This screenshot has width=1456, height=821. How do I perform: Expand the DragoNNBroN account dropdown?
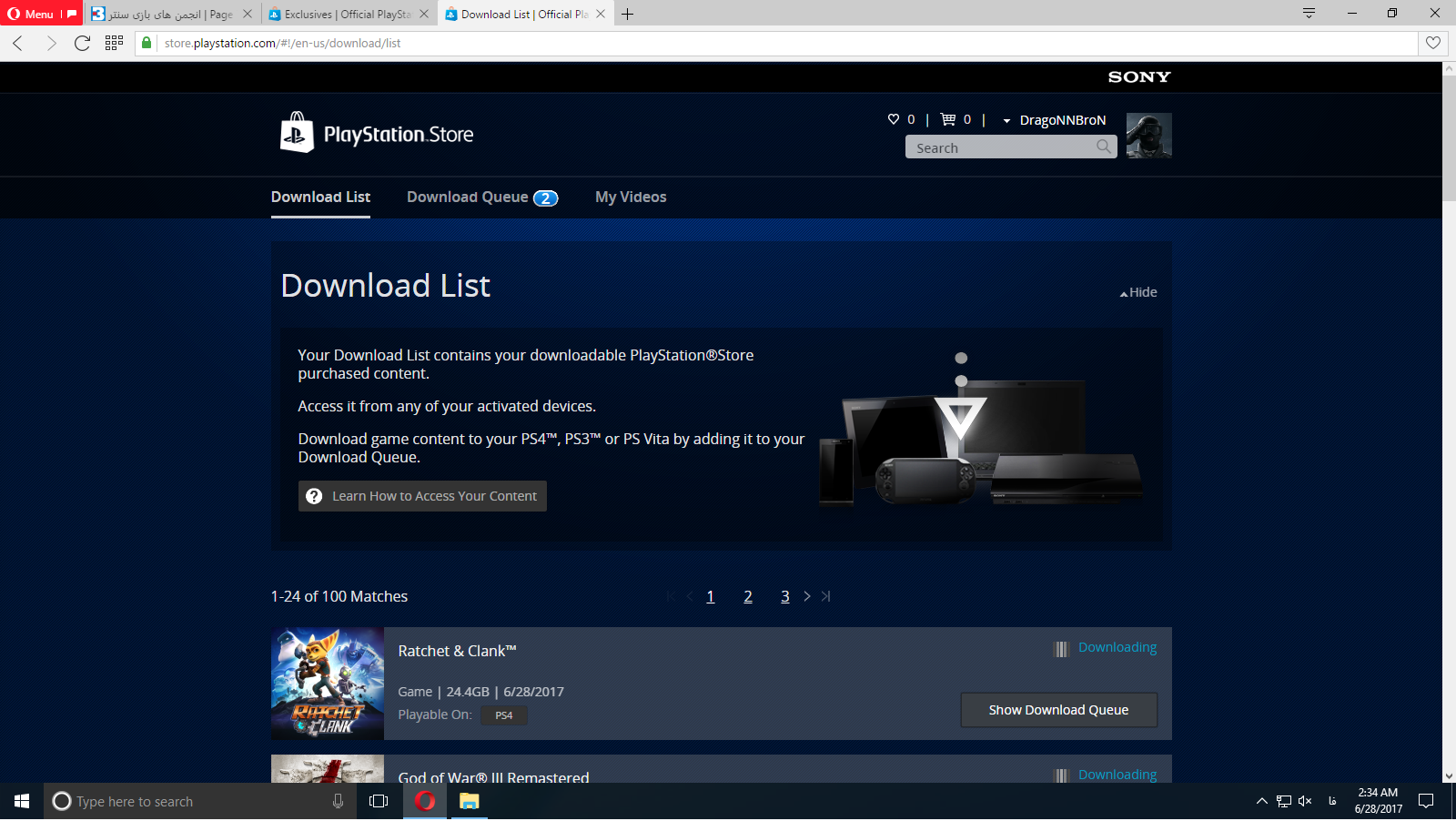coord(1054,120)
